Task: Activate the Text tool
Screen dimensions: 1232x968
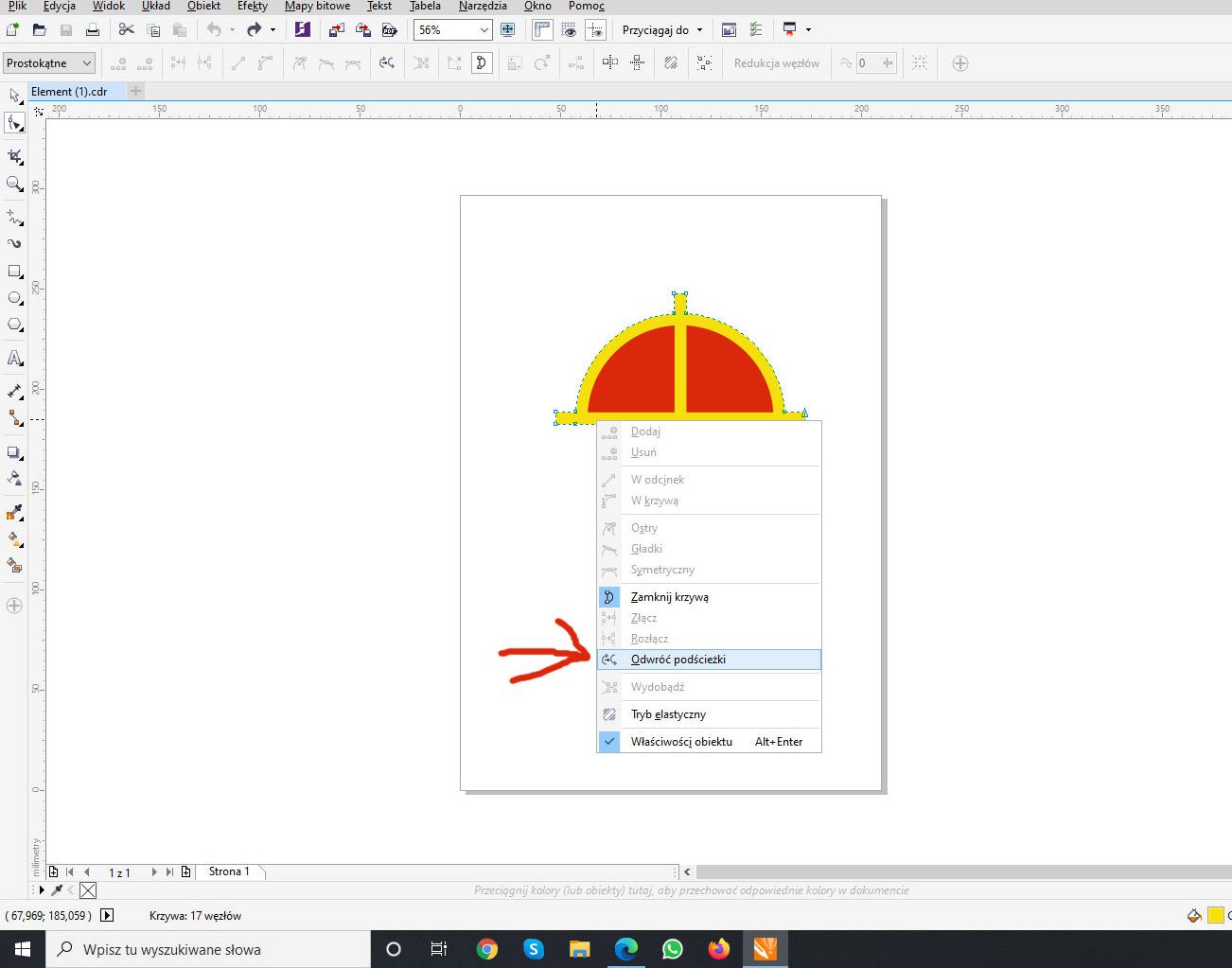Action: coord(14,358)
